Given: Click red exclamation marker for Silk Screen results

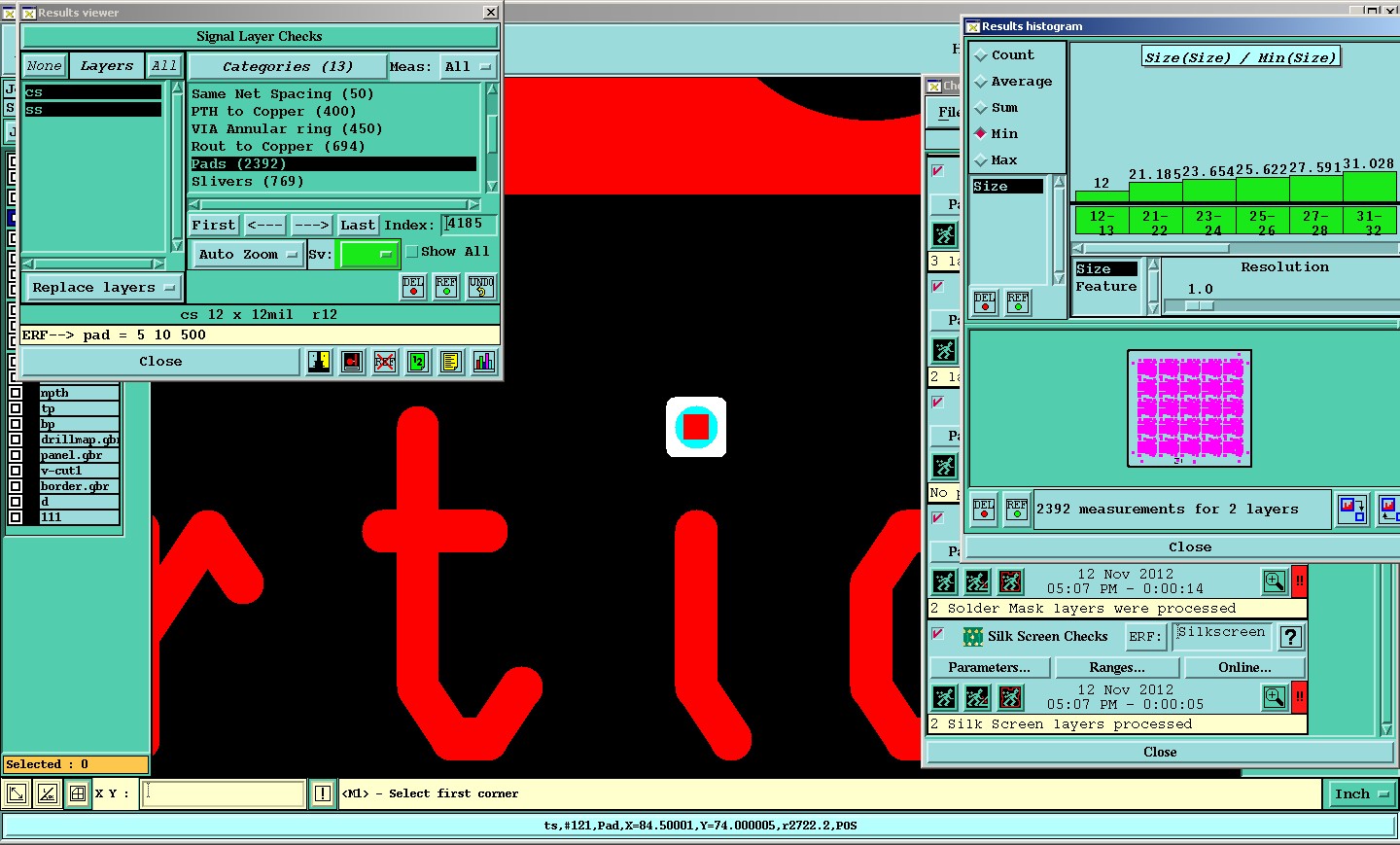Looking at the screenshot, I should [1299, 697].
